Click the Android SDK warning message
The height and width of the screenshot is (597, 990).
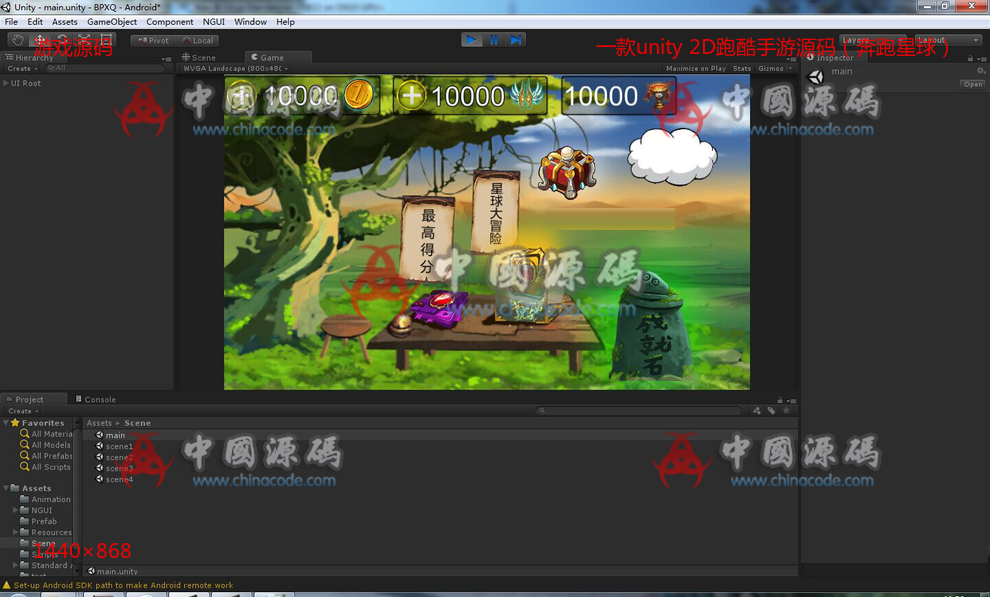pos(119,585)
